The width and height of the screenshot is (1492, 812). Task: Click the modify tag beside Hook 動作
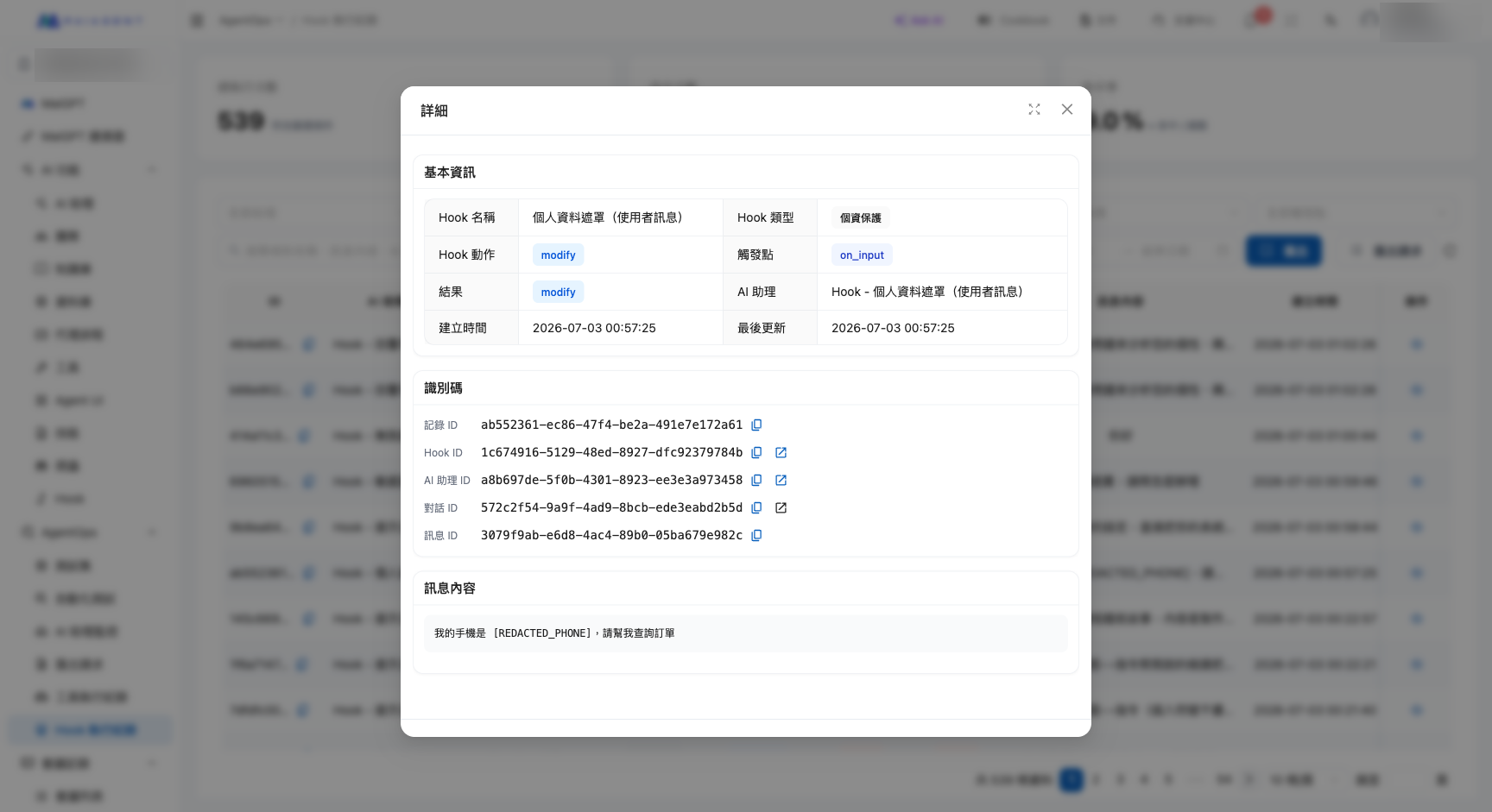coord(558,255)
